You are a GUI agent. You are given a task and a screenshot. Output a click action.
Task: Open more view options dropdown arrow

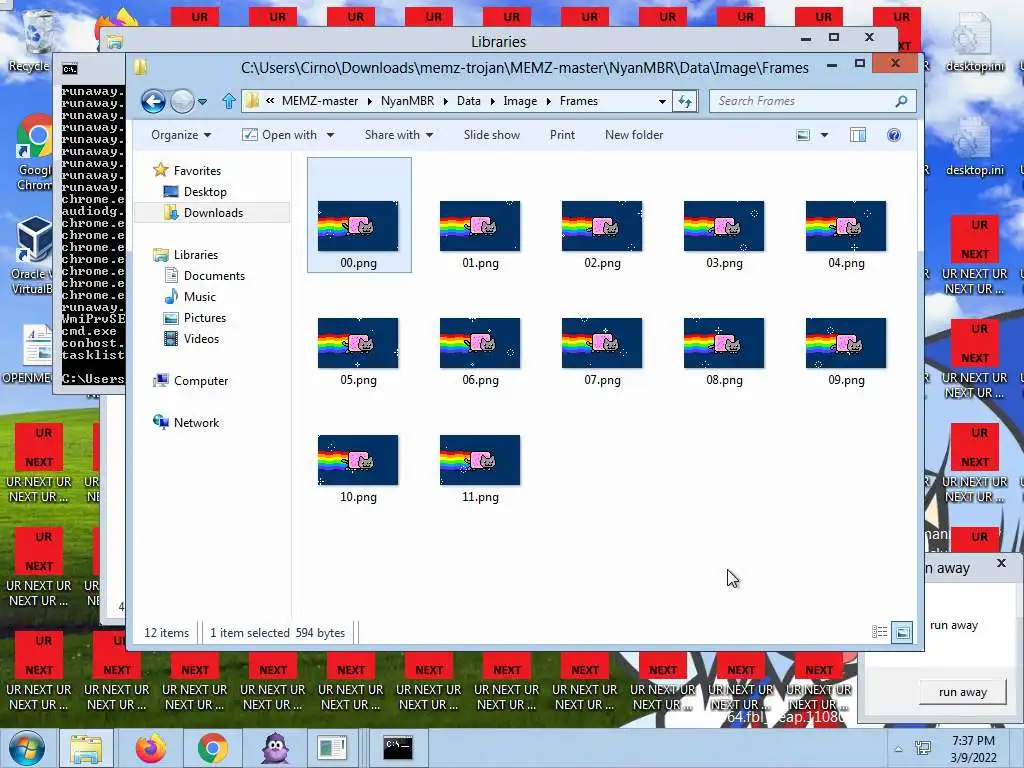point(824,135)
